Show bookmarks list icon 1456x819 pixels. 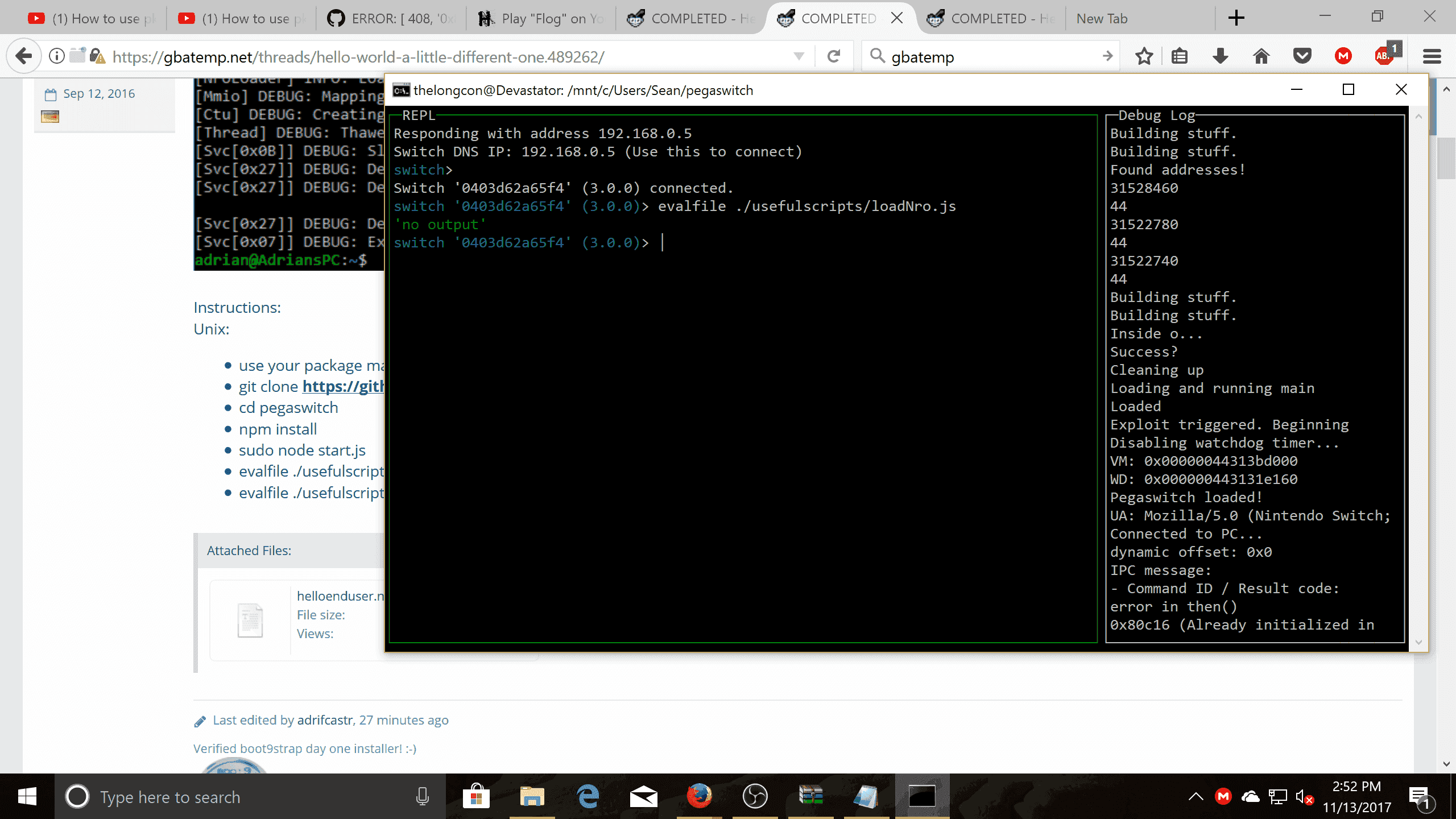point(1180,56)
